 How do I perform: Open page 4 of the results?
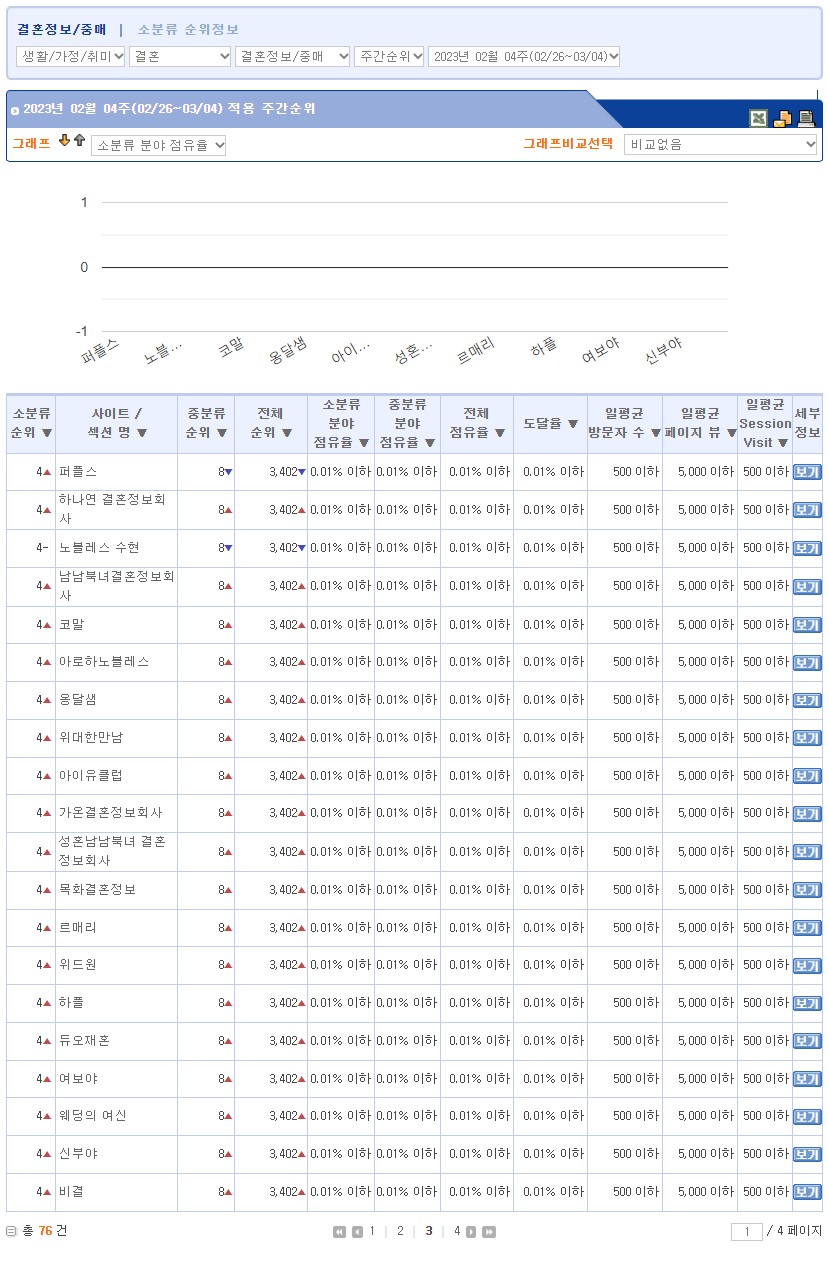(457, 1231)
